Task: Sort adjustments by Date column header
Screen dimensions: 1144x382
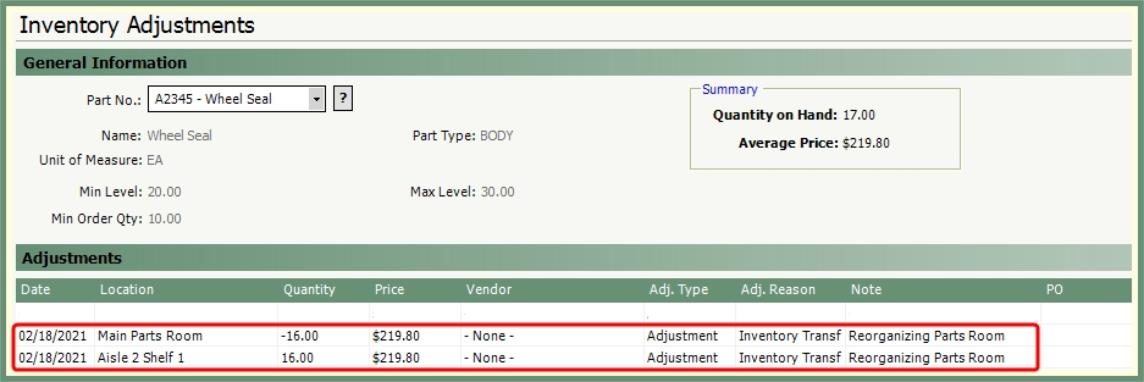Action: click(x=35, y=289)
